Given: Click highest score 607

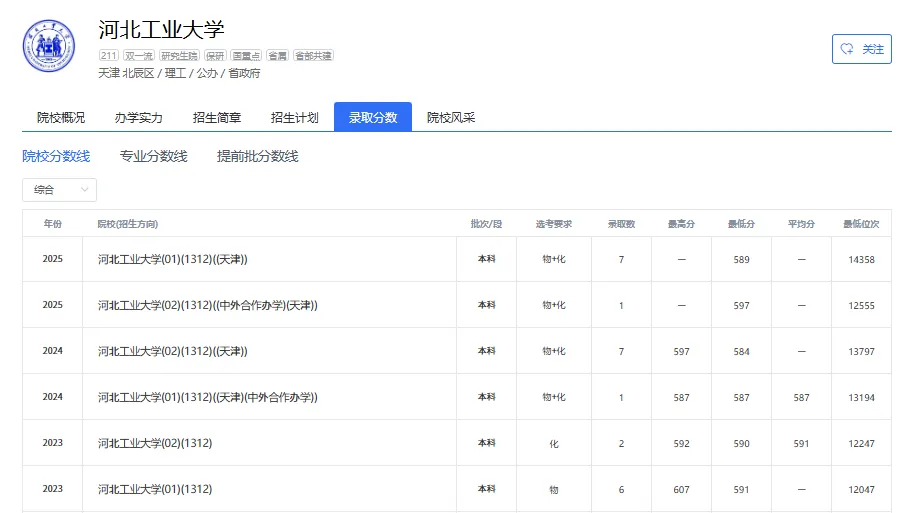Looking at the screenshot, I should [681, 490].
